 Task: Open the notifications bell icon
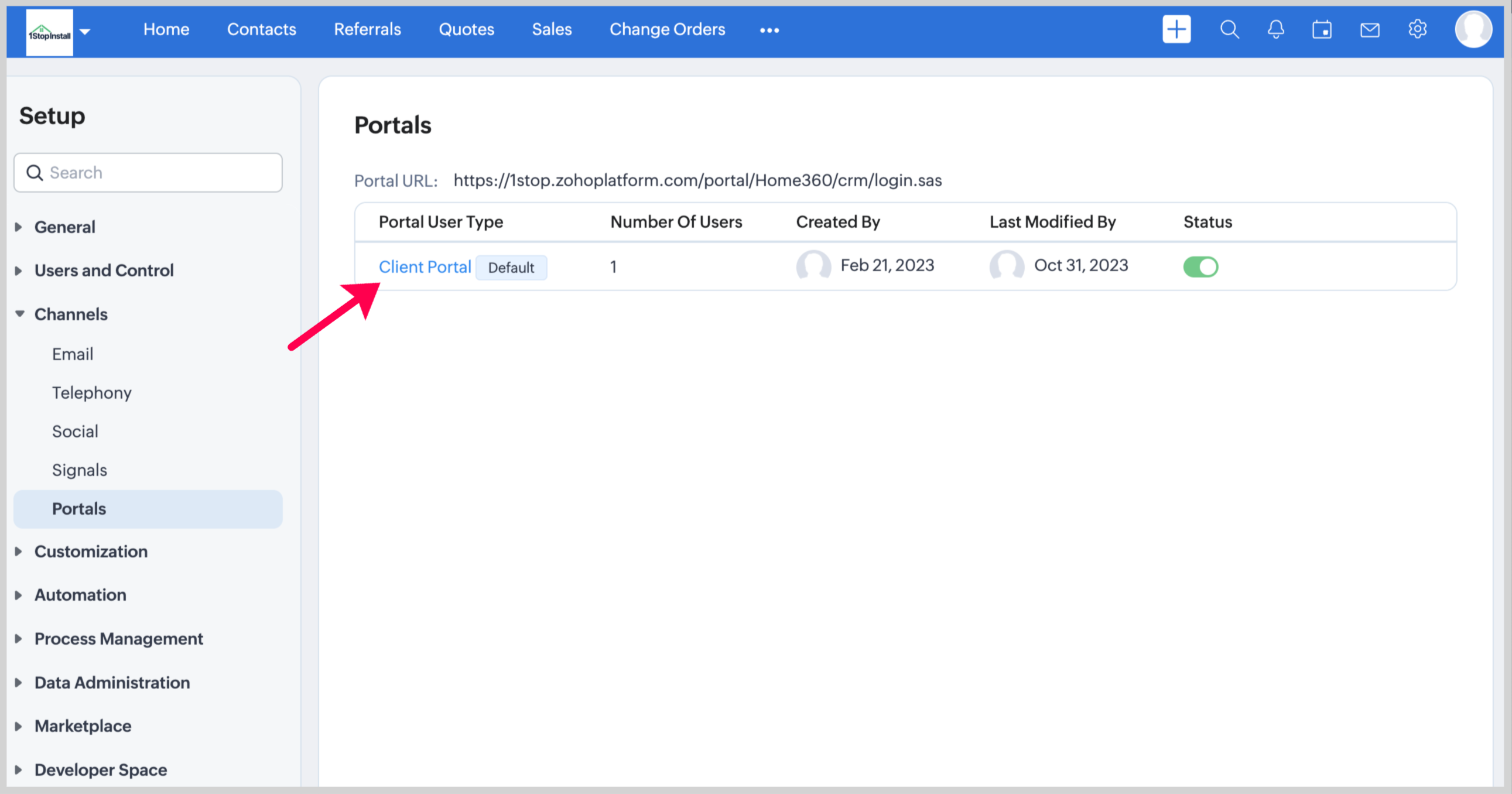[x=1275, y=29]
